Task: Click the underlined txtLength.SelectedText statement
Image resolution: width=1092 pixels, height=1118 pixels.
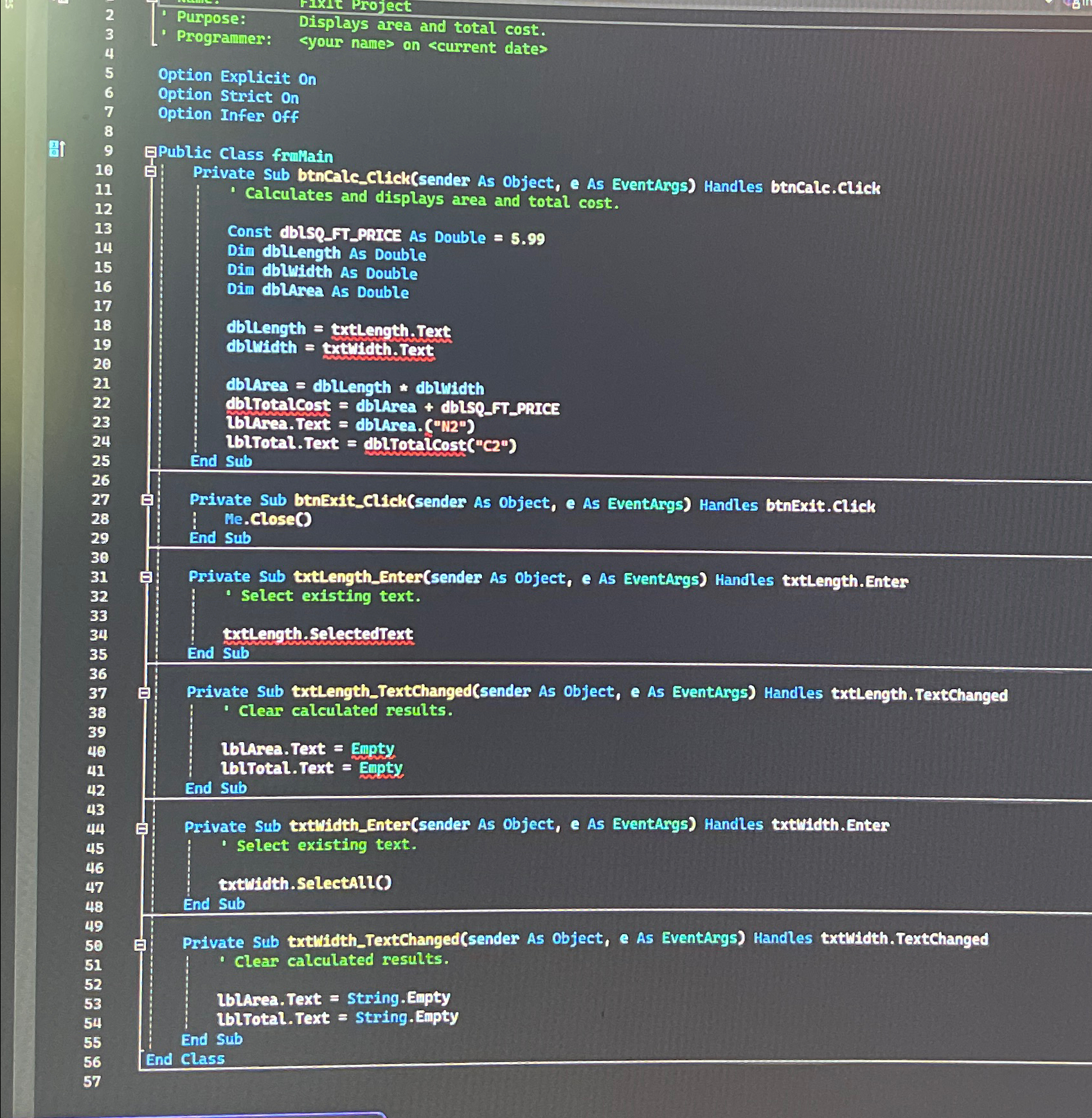Action: pyautogui.click(x=318, y=635)
